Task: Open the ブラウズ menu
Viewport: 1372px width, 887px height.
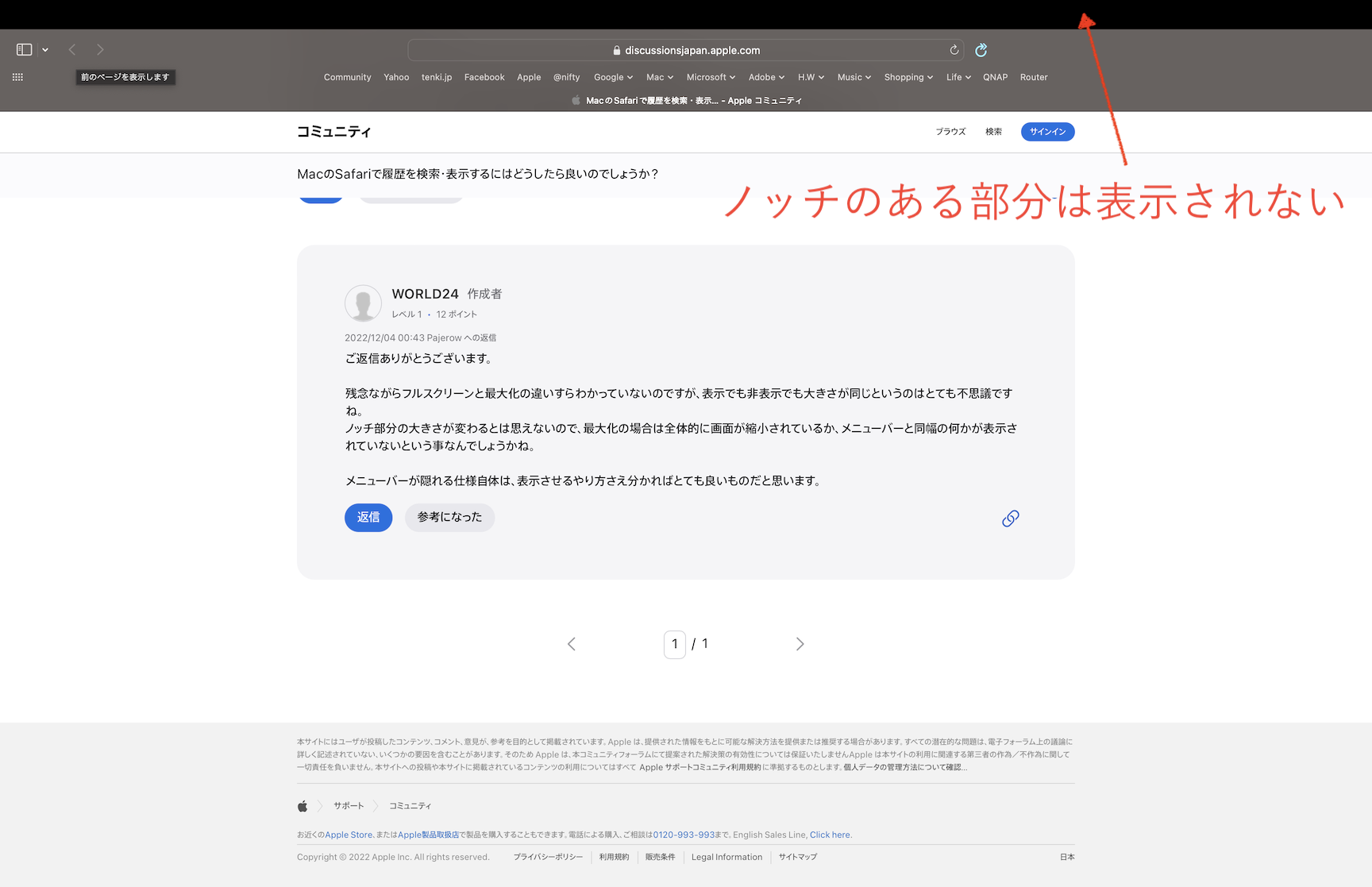Action: (x=950, y=132)
